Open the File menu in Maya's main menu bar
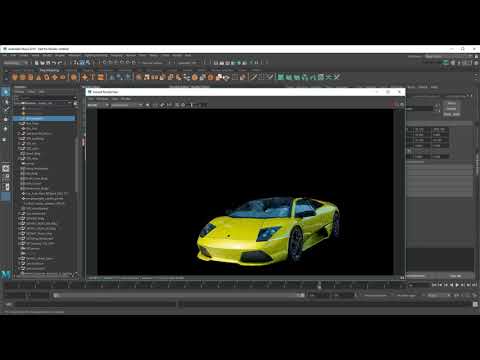The image size is (480, 360). (x=5, y=55)
